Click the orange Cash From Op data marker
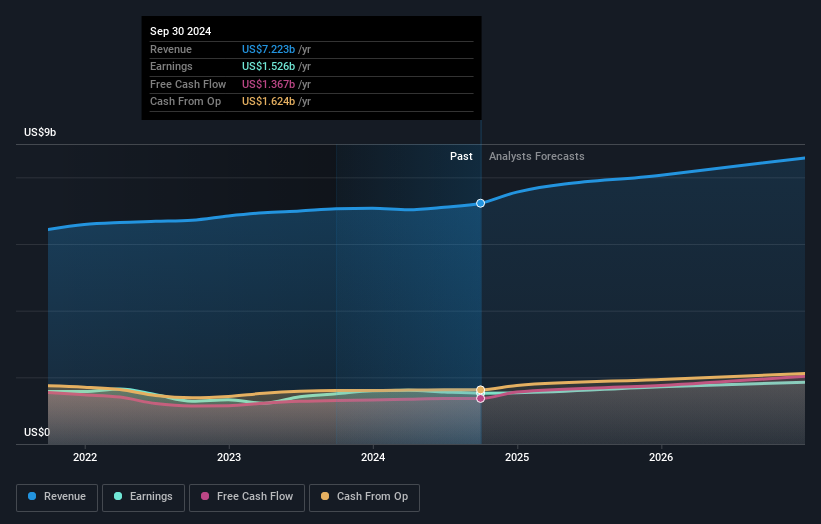 click(x=480, y=390)
